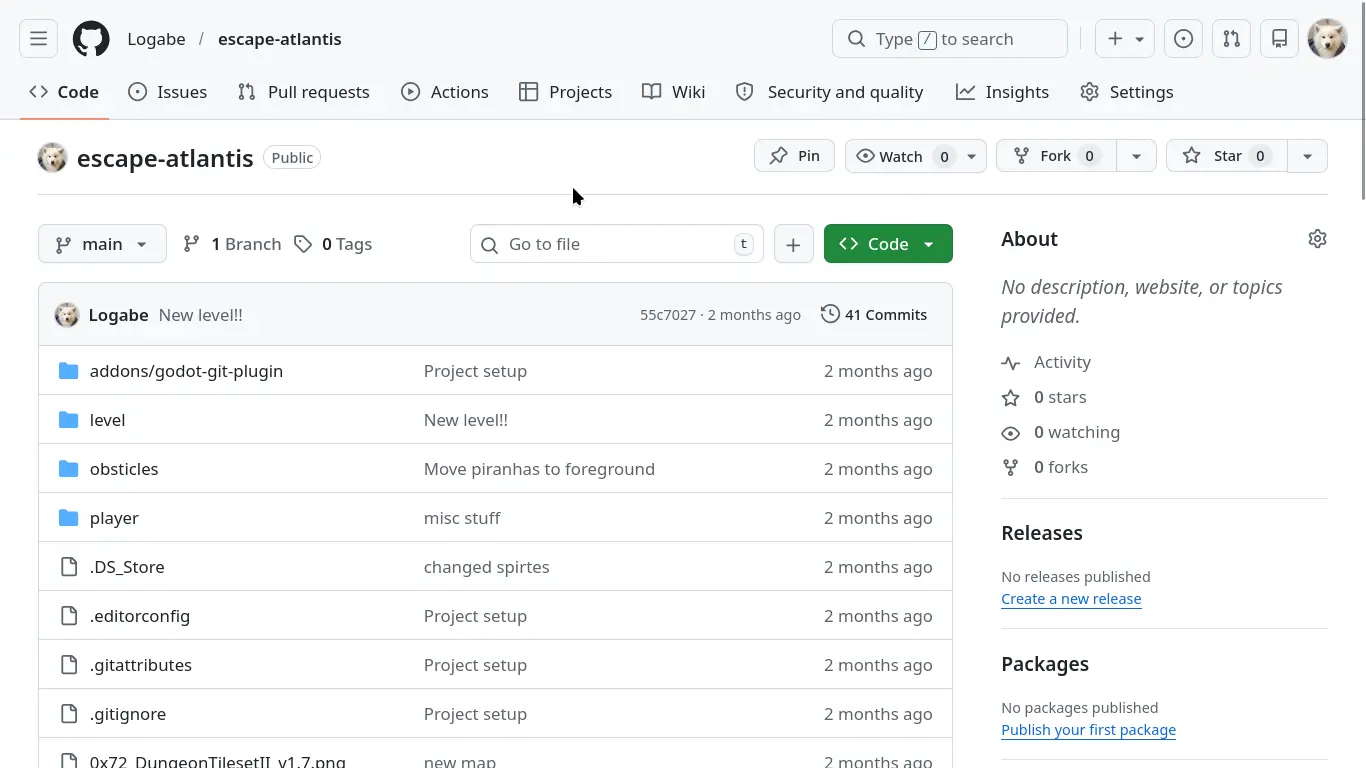The image size is (1366, 768).
Task: Open commit hash 55c7027
Action: coord(668,315)
